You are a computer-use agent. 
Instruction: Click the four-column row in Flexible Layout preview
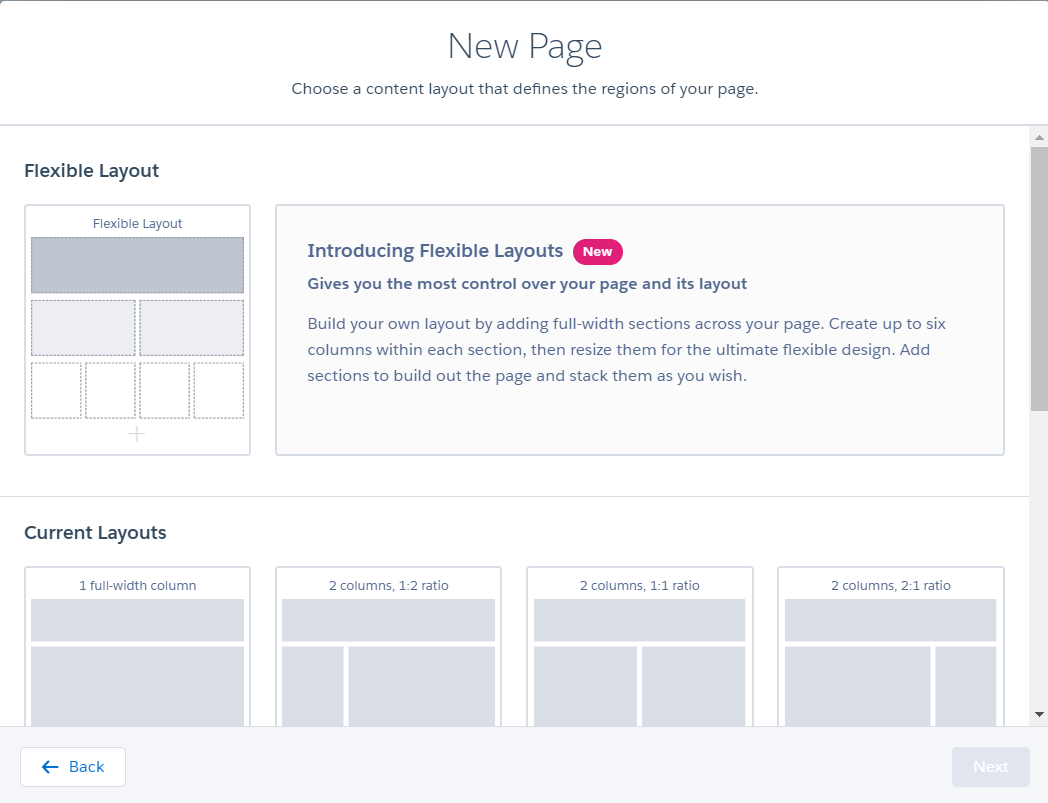pyautogui.click(x=136, y=390)
